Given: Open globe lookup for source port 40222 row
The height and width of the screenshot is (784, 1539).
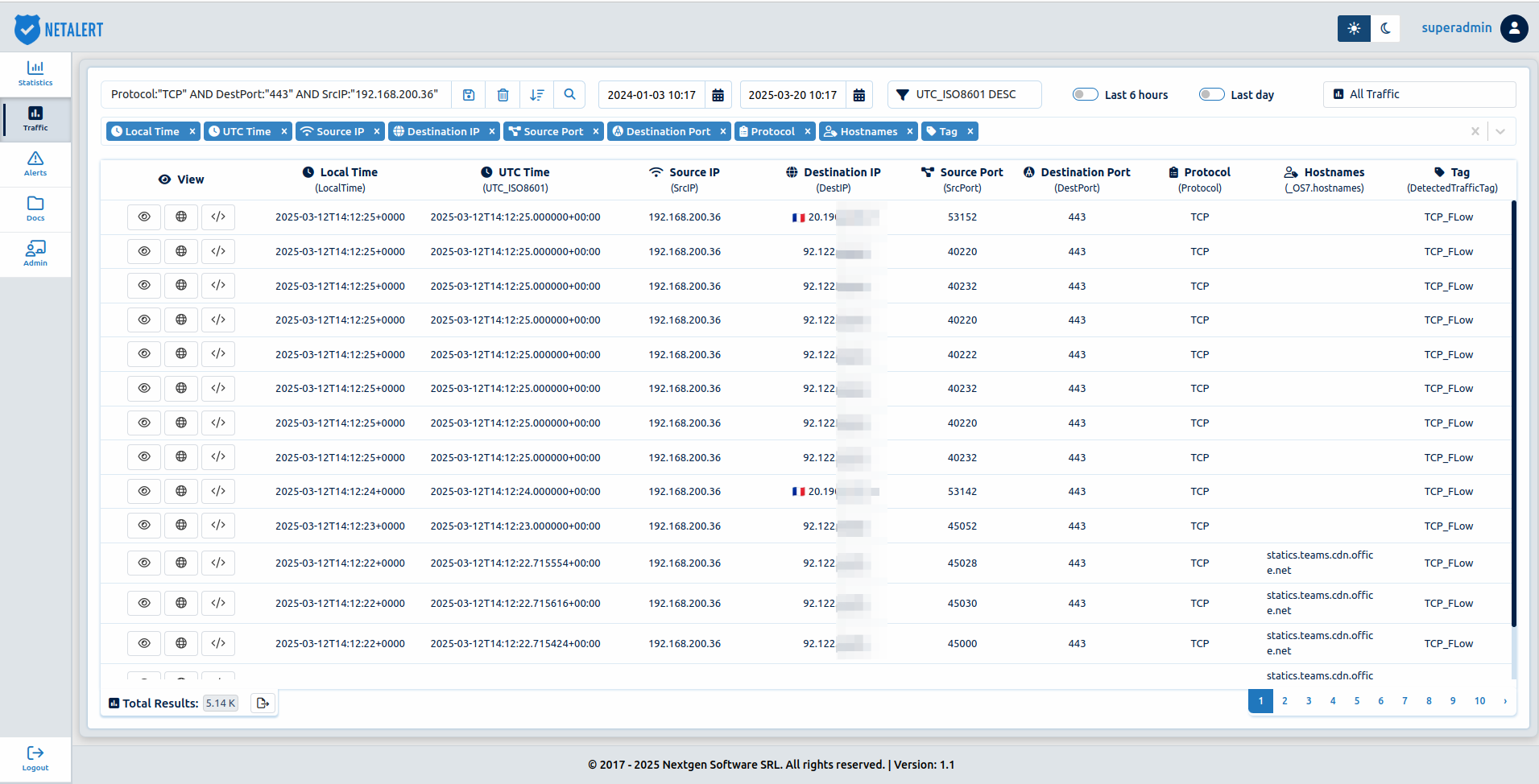Looking at the screenshot, I should (x=181, y=353).
